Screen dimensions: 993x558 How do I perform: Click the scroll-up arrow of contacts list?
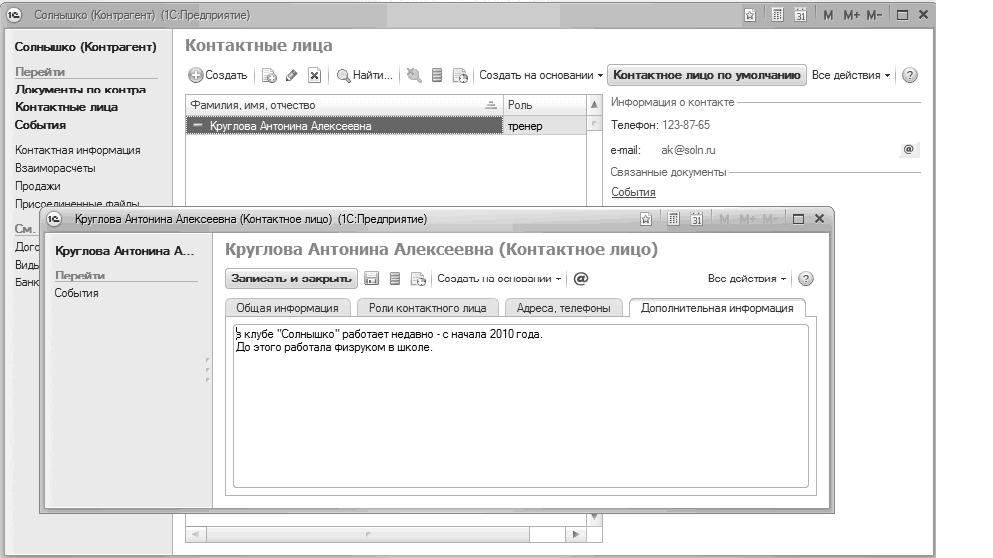click(594, 104)
